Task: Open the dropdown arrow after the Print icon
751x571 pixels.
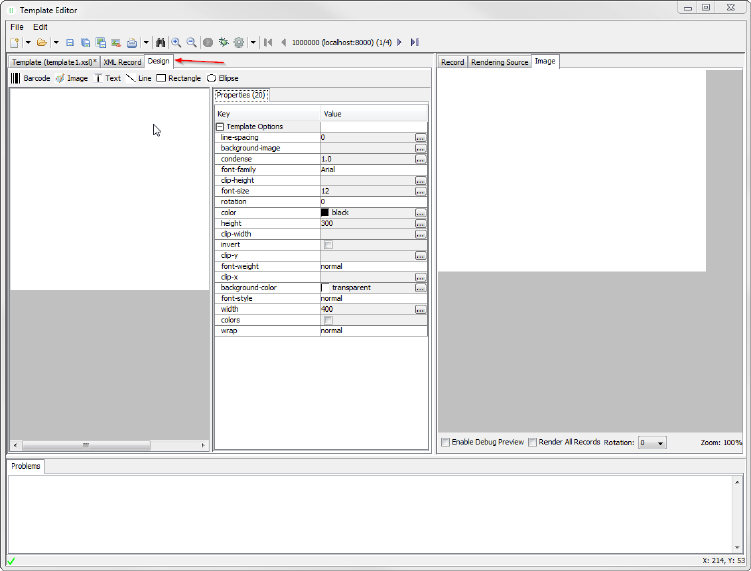Action: click(146, 43)
